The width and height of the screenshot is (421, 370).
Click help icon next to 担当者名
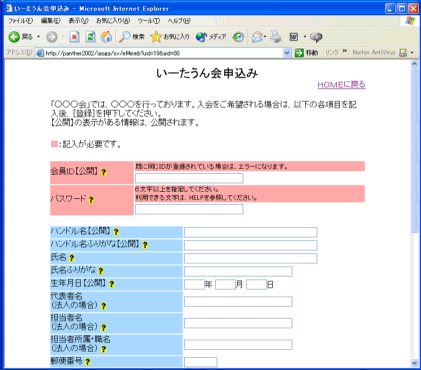[104, 327]
